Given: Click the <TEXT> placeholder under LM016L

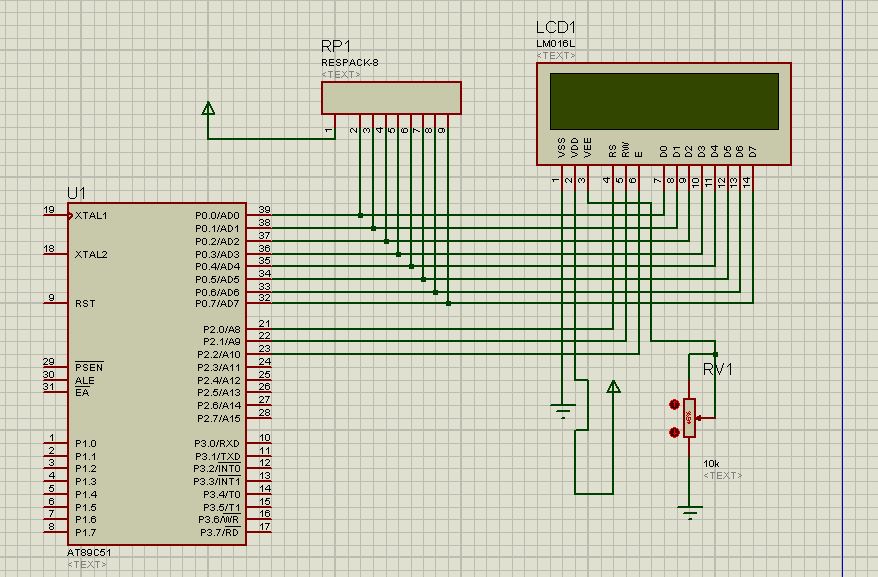Looking at the screenshot, I should 556,55.
